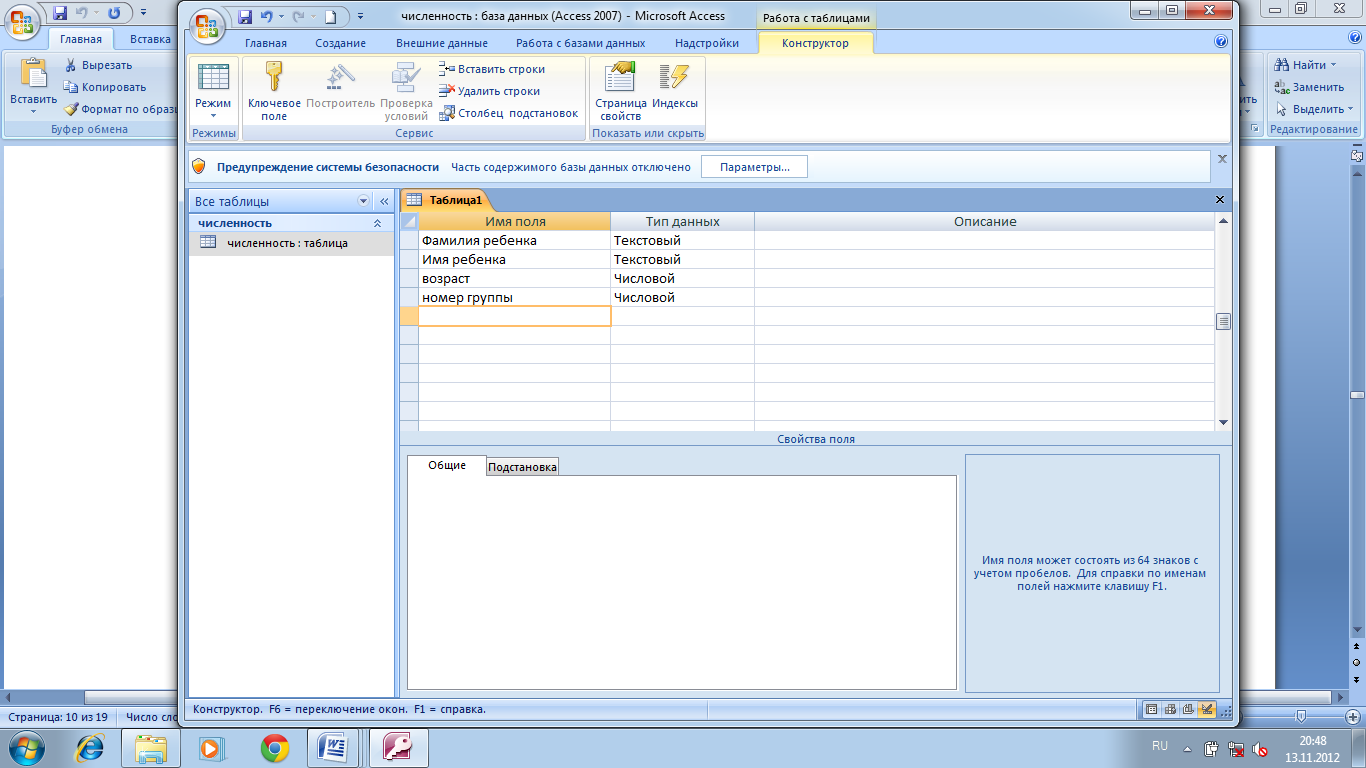Image resolution: width=1366 pixels, height=768 pixels.
Task: Save the database from Access quick toolbar
Action: (246, 16)
